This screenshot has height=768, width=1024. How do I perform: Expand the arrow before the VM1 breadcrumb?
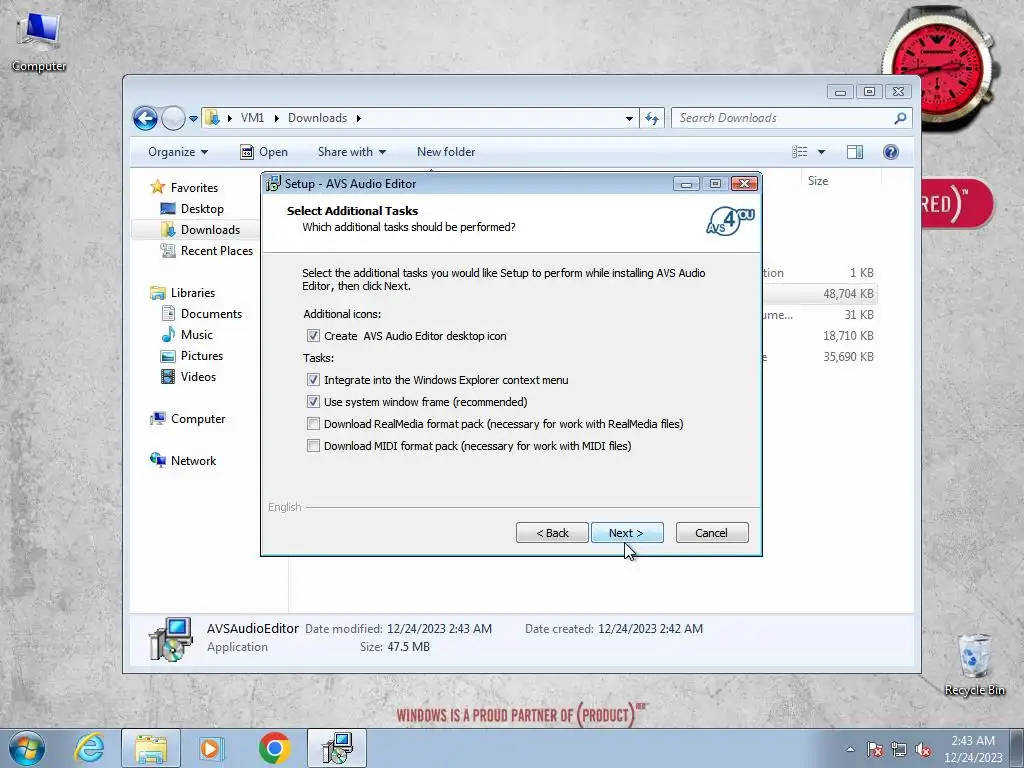(x=230, y=118)
